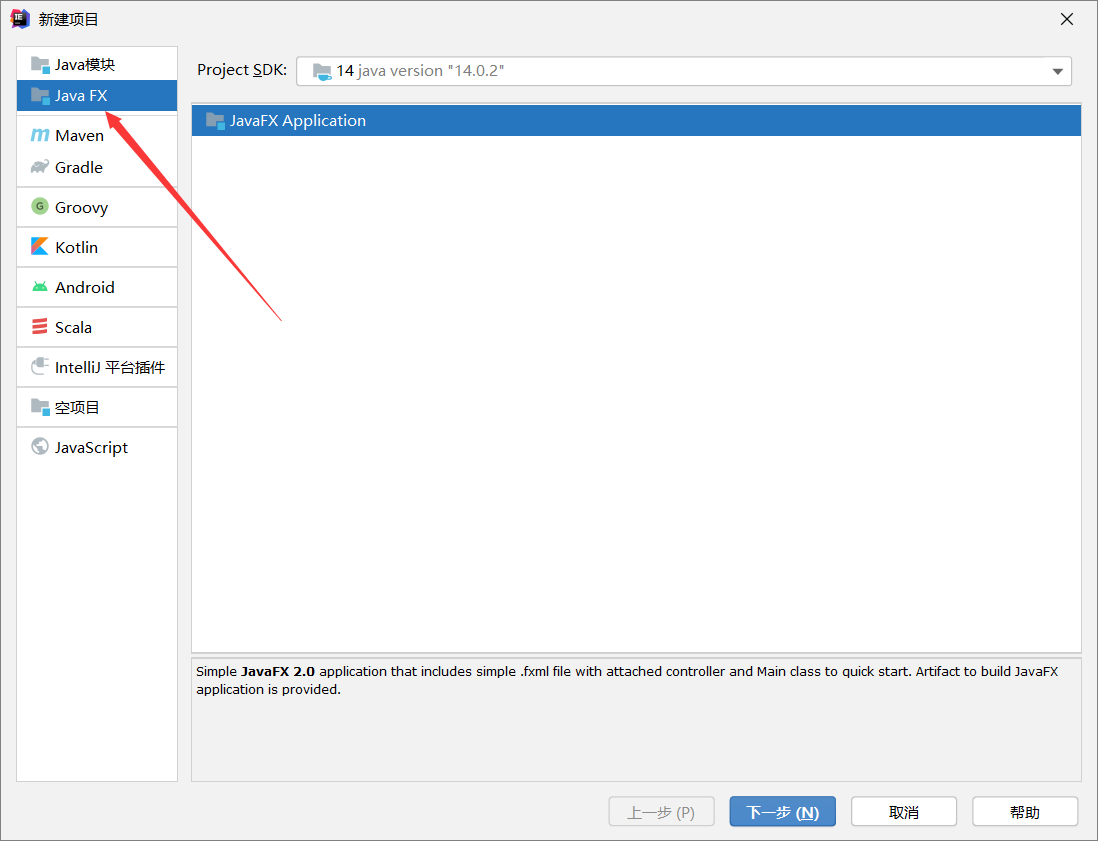
Task: Select the Android project type
Action: 97,286
